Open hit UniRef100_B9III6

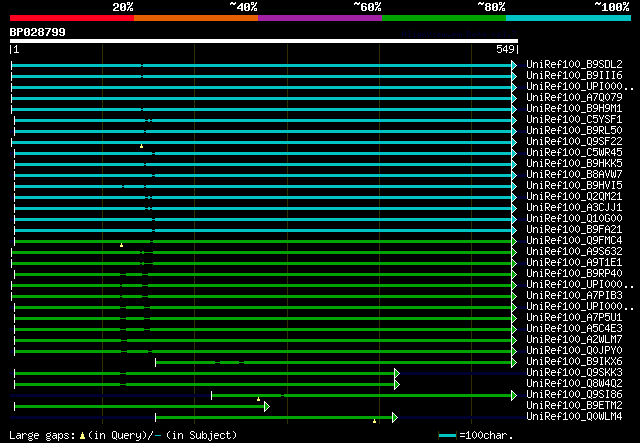(x=574, y=76)
